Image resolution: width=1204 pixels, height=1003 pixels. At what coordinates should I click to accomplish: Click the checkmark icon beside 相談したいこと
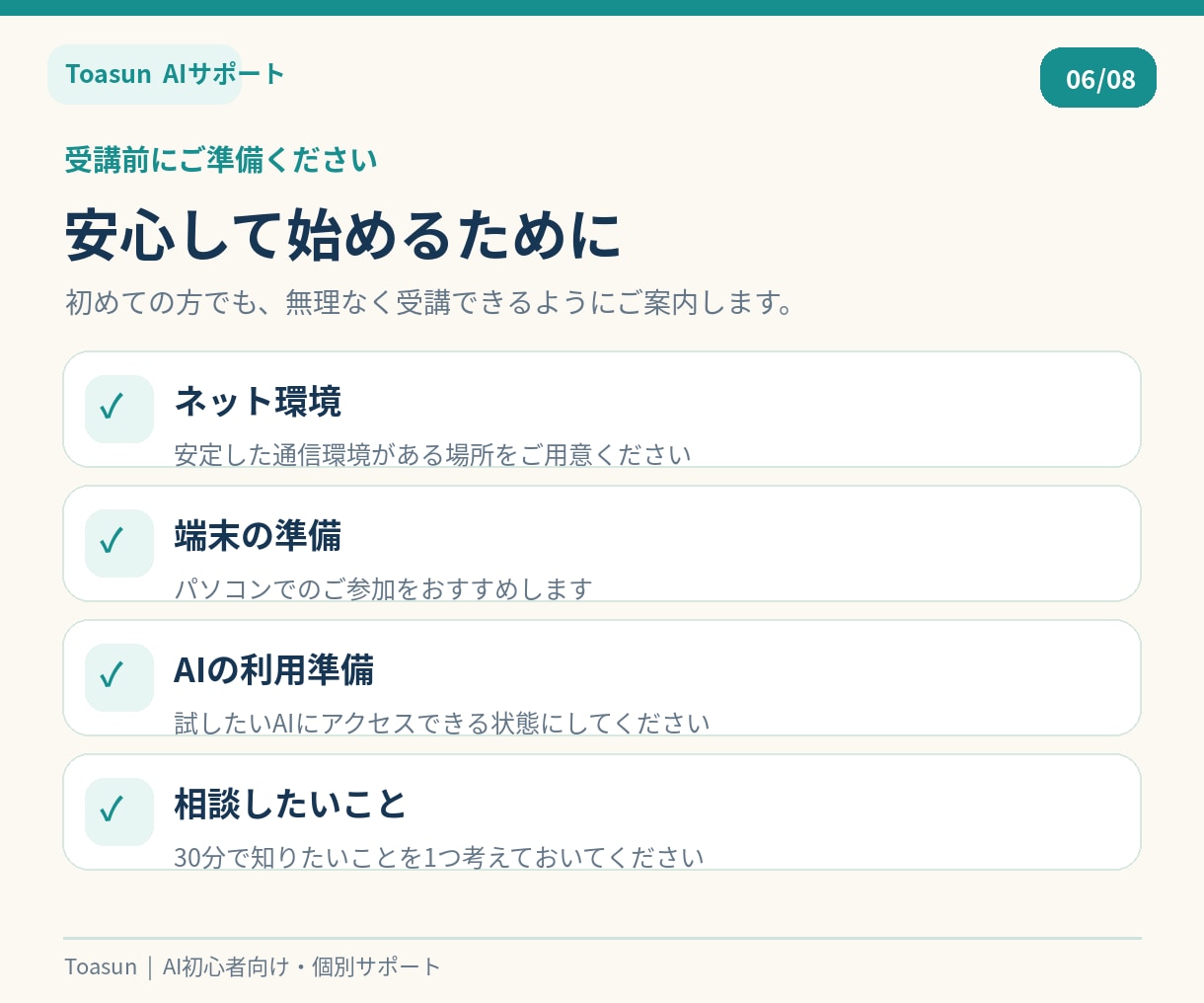point(119,811)
